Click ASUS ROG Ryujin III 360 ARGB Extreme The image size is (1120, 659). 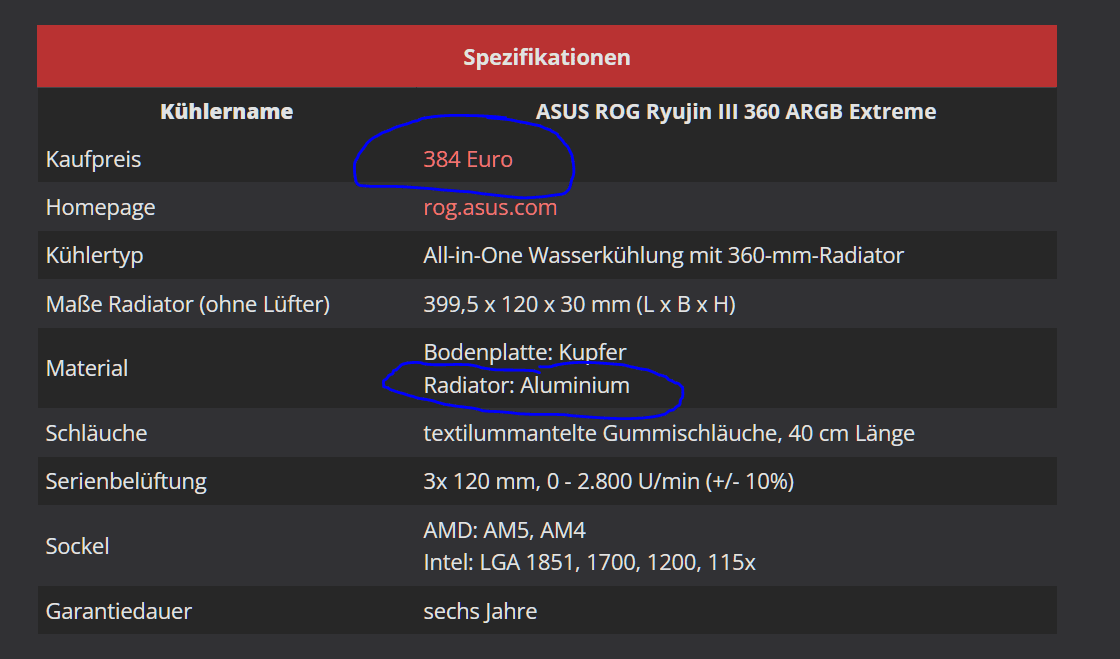[736, 111]
